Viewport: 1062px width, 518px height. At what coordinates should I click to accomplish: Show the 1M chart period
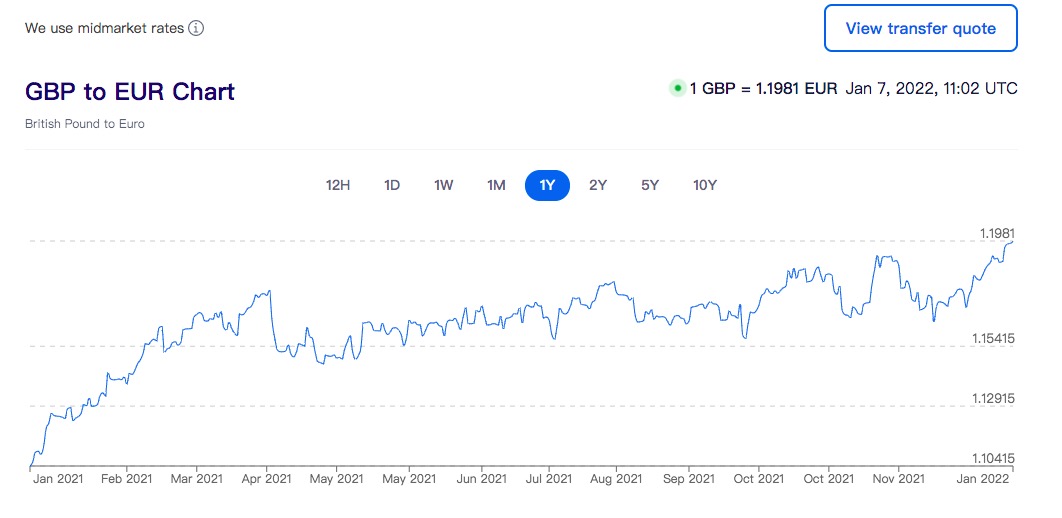click(496, 185)
